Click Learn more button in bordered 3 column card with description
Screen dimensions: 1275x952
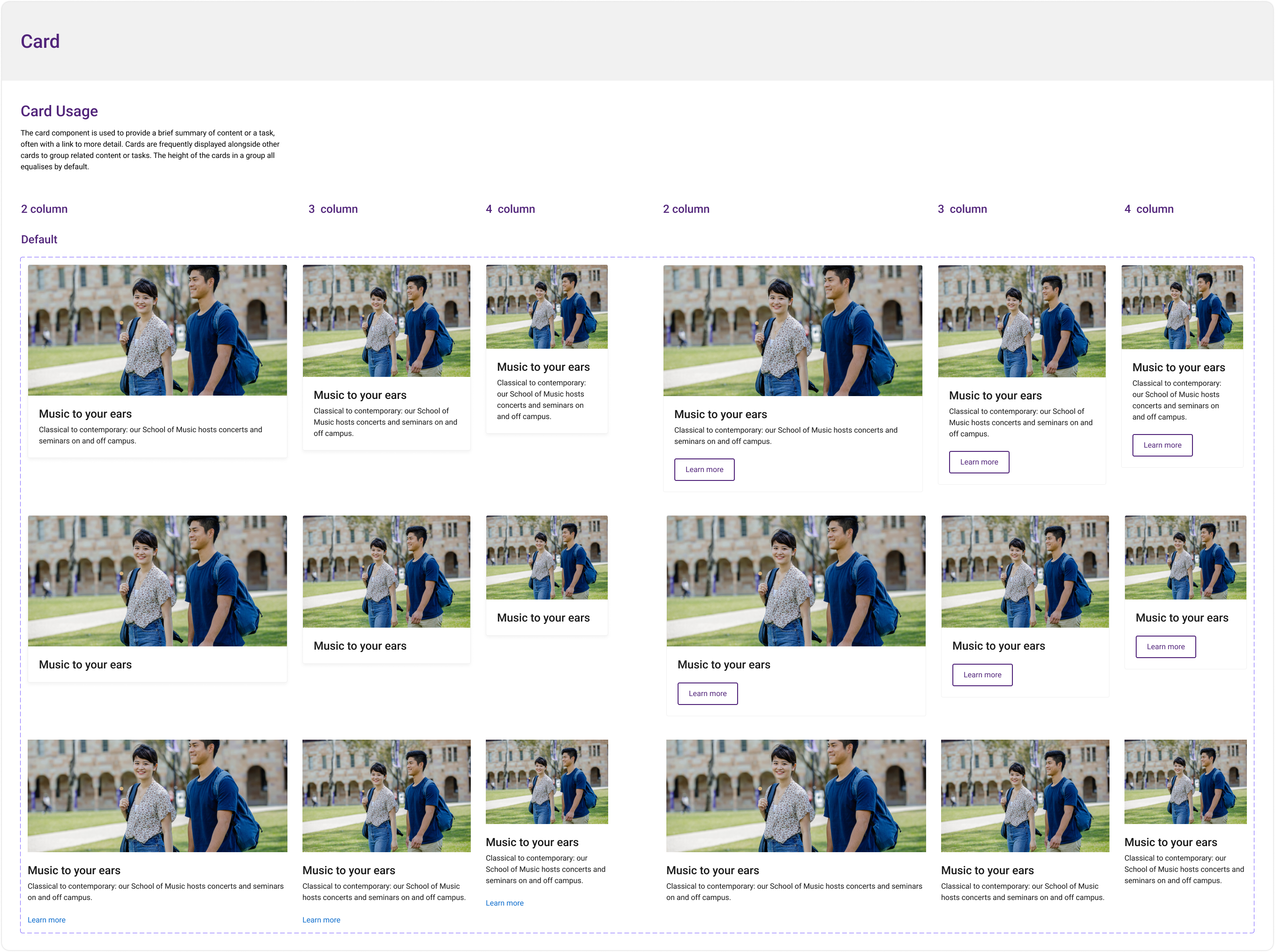[979, 462]
